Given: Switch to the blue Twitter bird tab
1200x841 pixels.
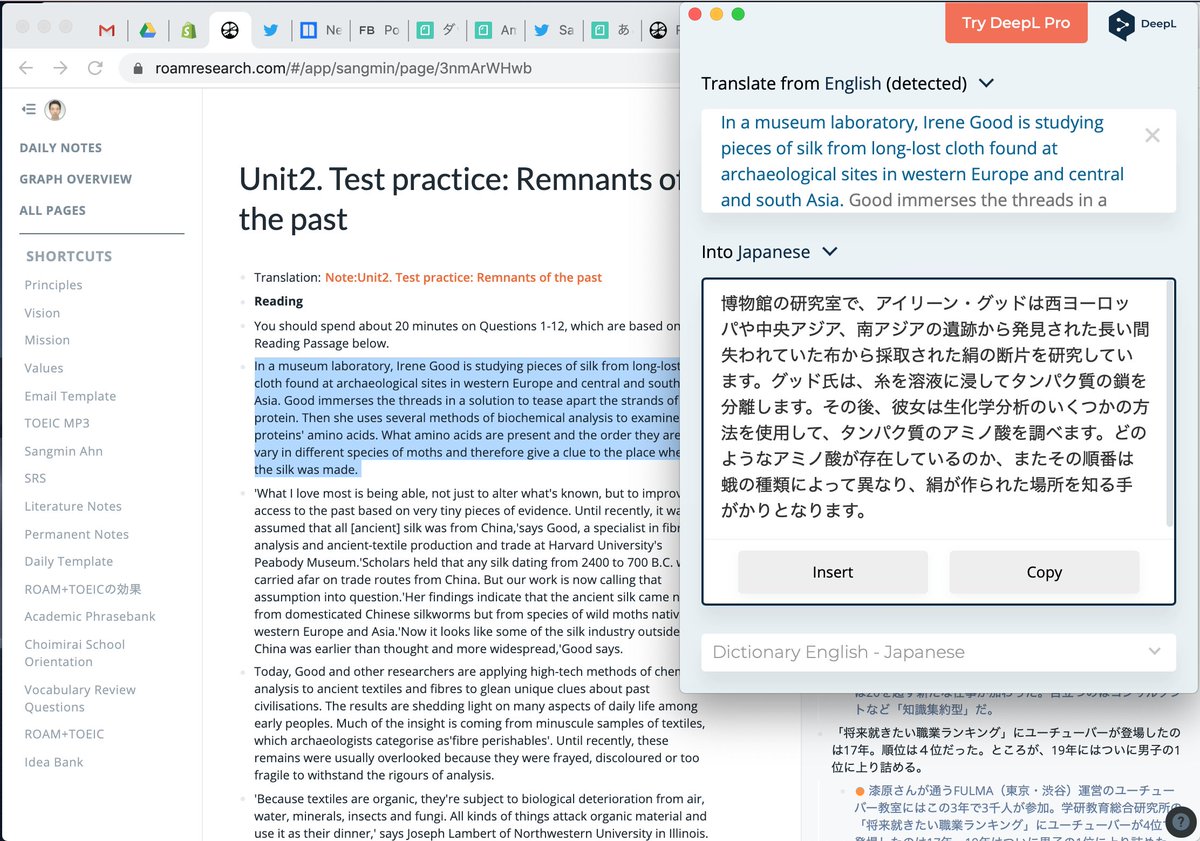Looking at the screenshot, I should click(x=270, y=30).
